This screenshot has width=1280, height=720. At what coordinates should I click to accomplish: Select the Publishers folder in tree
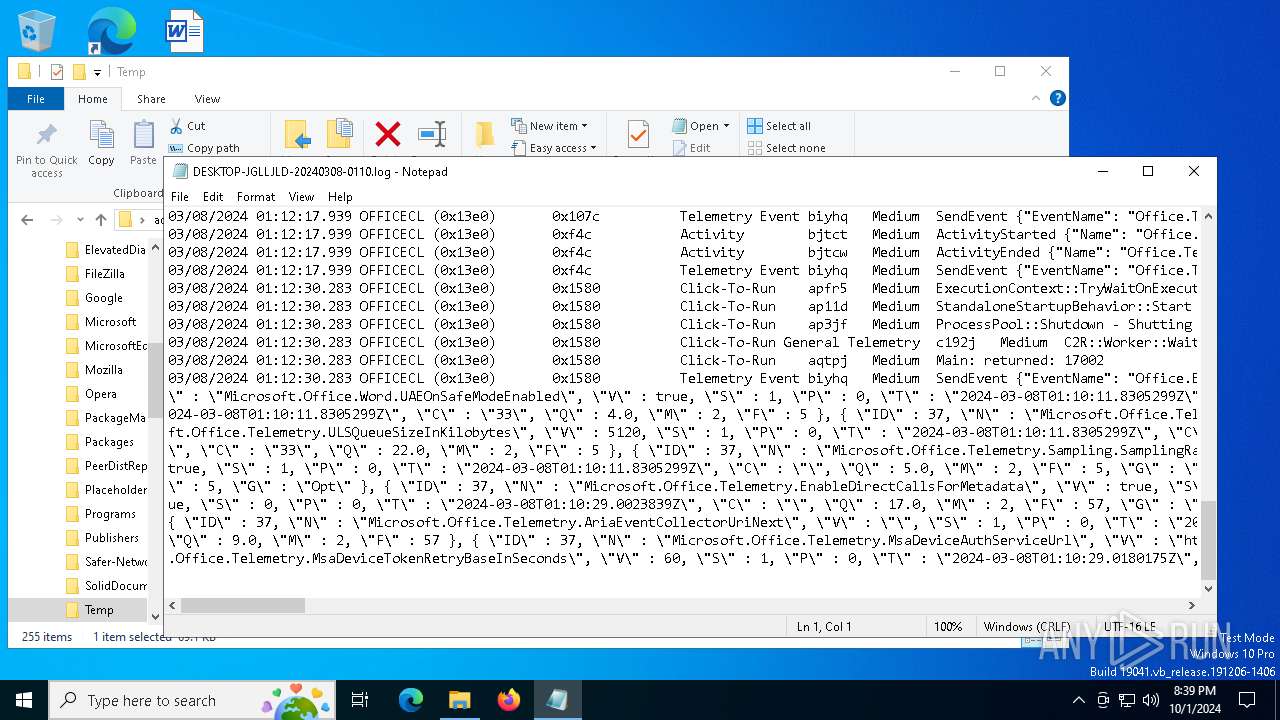tap(112, 537)
